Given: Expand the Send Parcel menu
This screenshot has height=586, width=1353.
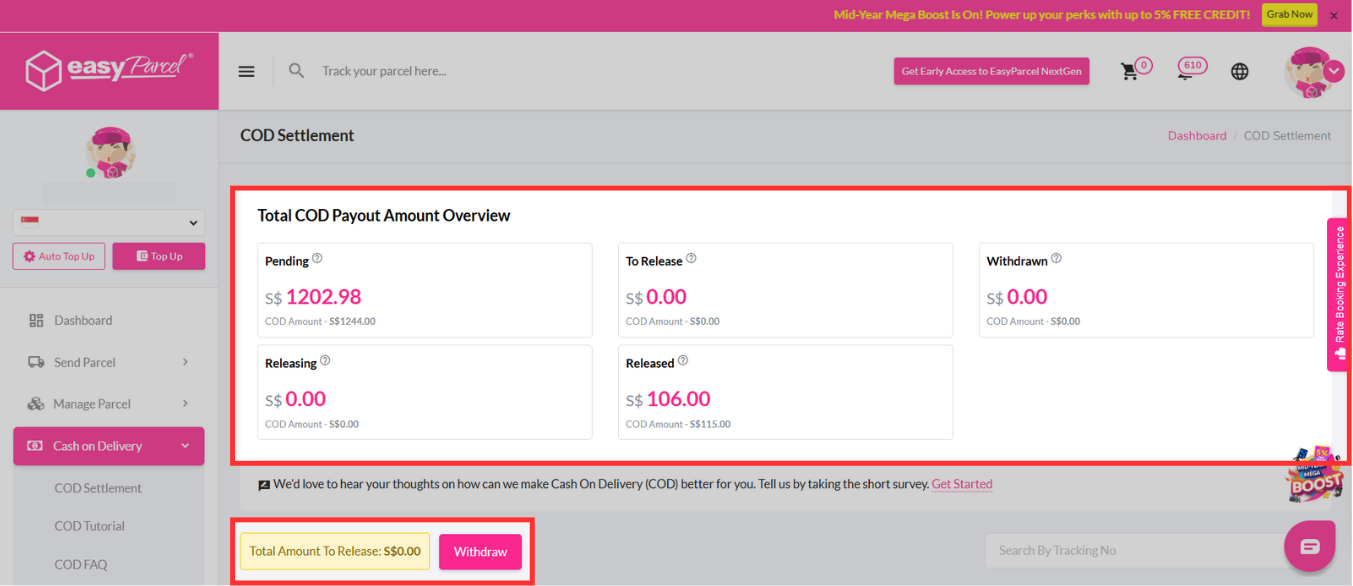Looking at the screenshot, I should coord(109,362).
